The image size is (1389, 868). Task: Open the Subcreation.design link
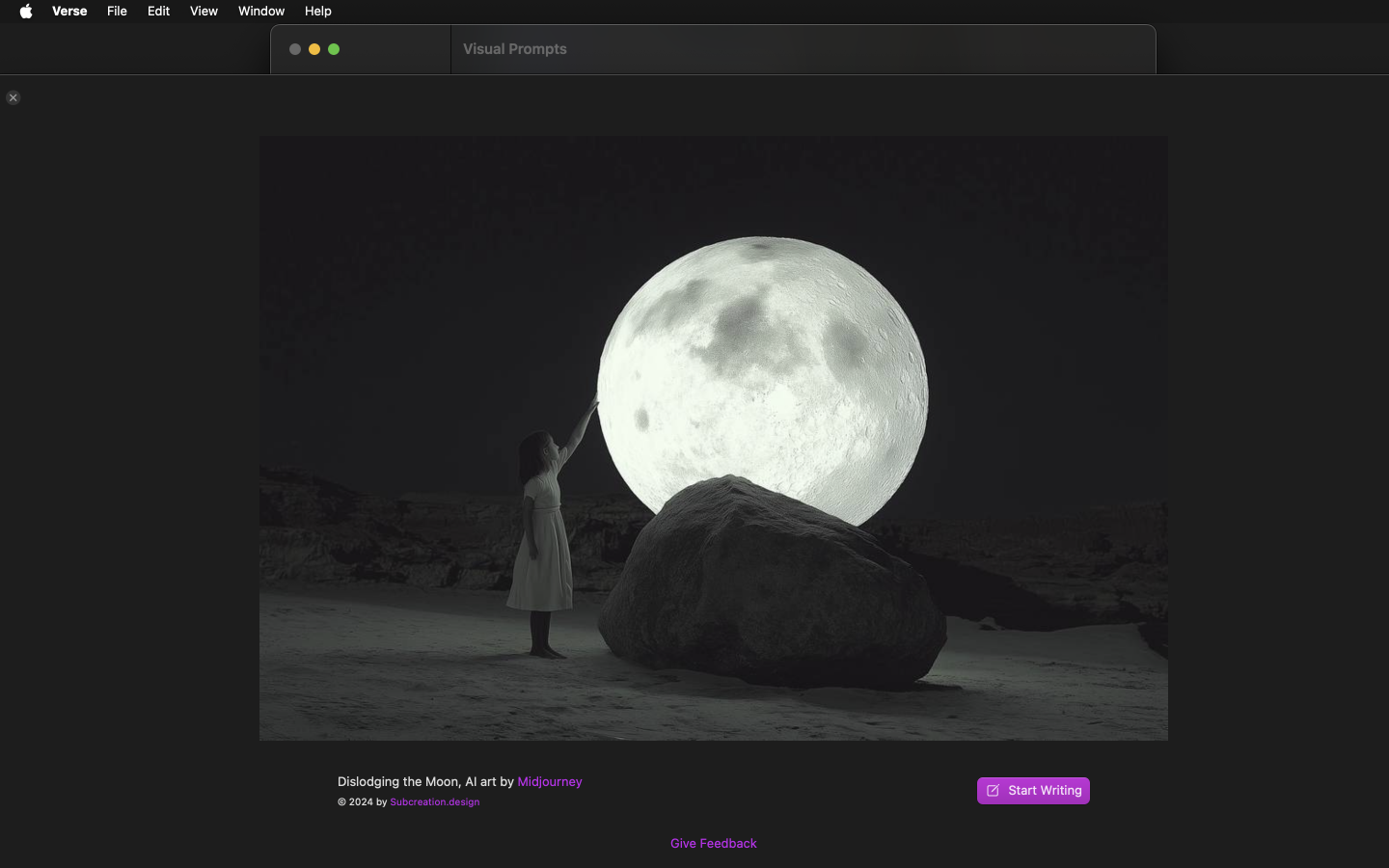pyautogui.click(x=435, y=802)
